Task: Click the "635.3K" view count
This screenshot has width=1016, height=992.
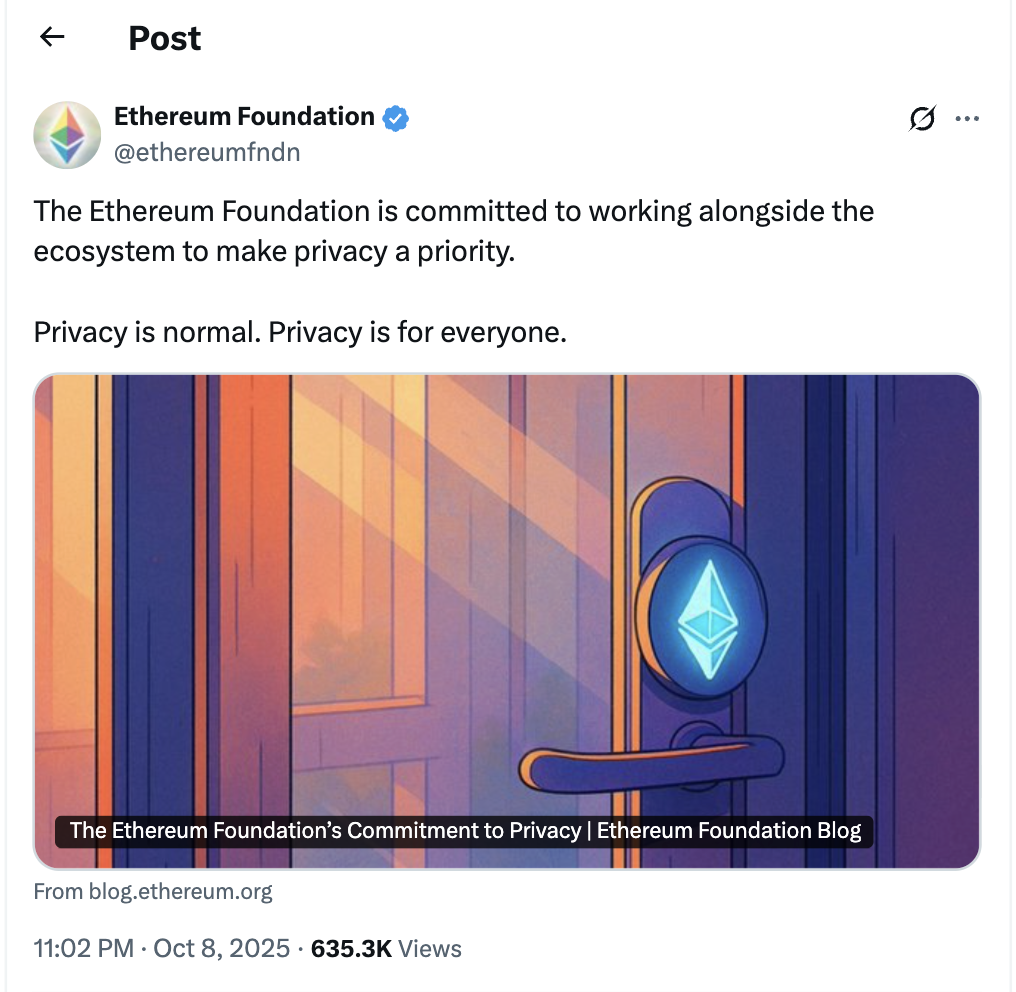Action: coord(351,949)
